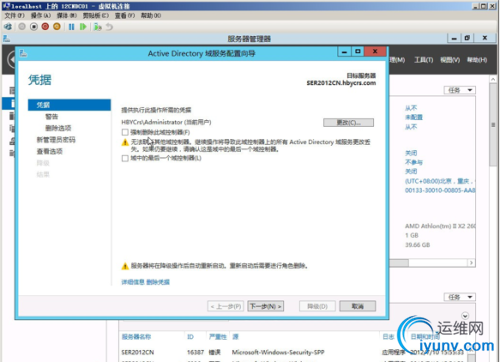Toggle the 域中的最后一个域控制器(L) checkbox
500x362 pixels.
(125, 158)
